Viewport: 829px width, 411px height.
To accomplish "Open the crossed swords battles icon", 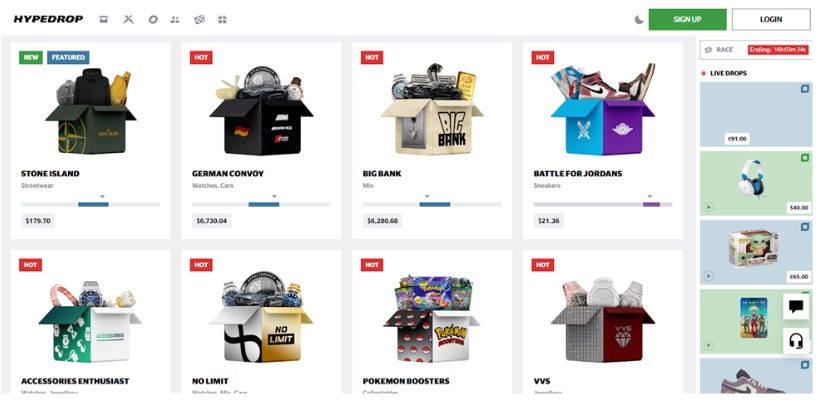I will 128,20.
